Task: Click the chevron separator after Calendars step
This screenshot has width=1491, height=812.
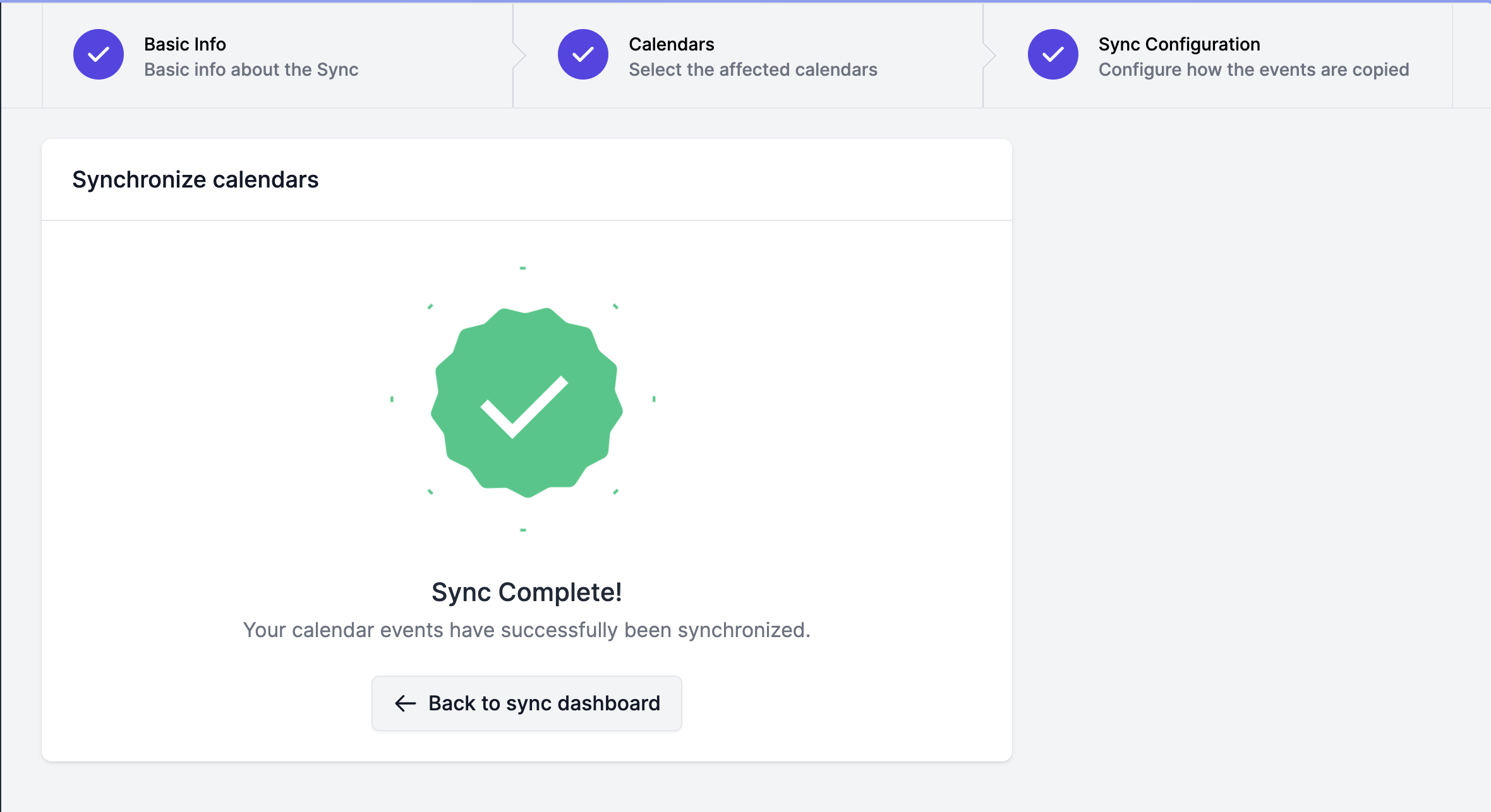Action: pyautogui.click(x=989, y=56)
